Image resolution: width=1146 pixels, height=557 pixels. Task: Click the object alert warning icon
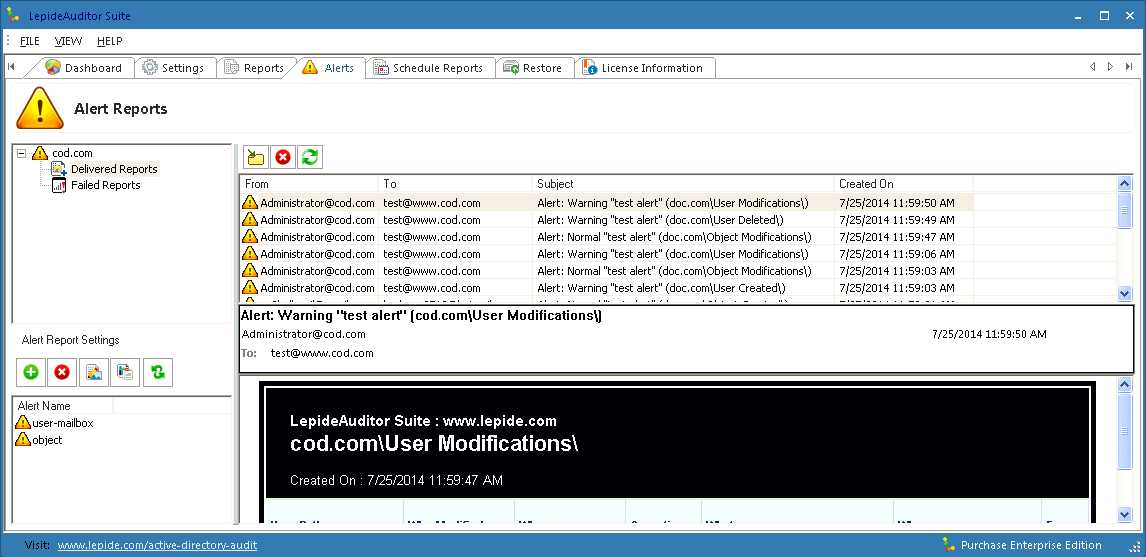[x=23, y=439]
